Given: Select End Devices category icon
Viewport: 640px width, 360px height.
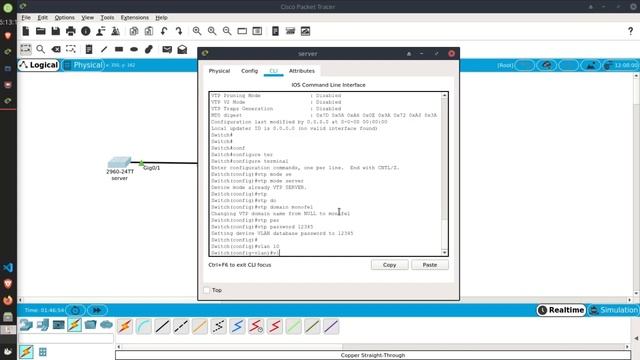Looking at the screenshot, I should coord(42,325).
